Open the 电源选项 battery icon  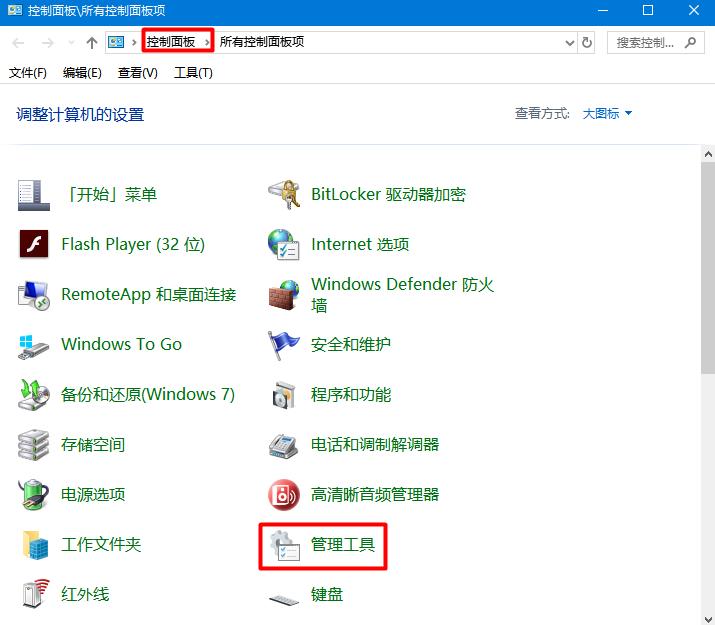click(34, 494)
